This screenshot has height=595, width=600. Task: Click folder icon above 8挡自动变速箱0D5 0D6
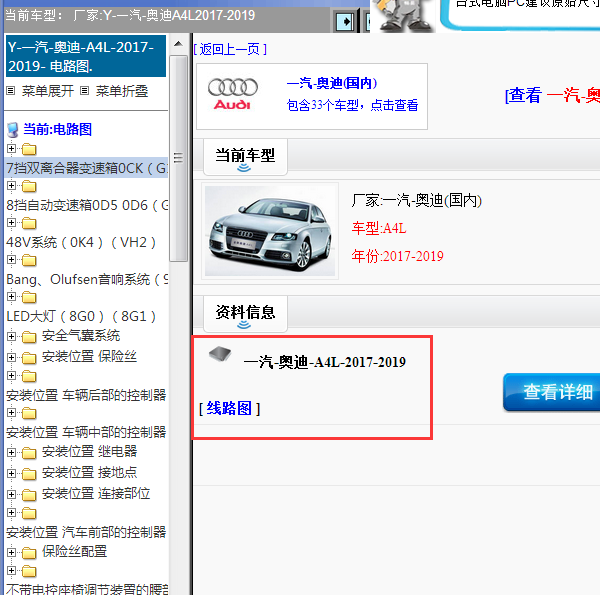click(x=29, y=186)
